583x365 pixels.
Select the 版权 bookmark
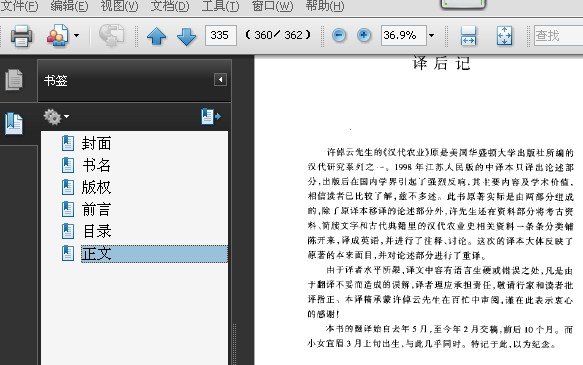point(97,187)
